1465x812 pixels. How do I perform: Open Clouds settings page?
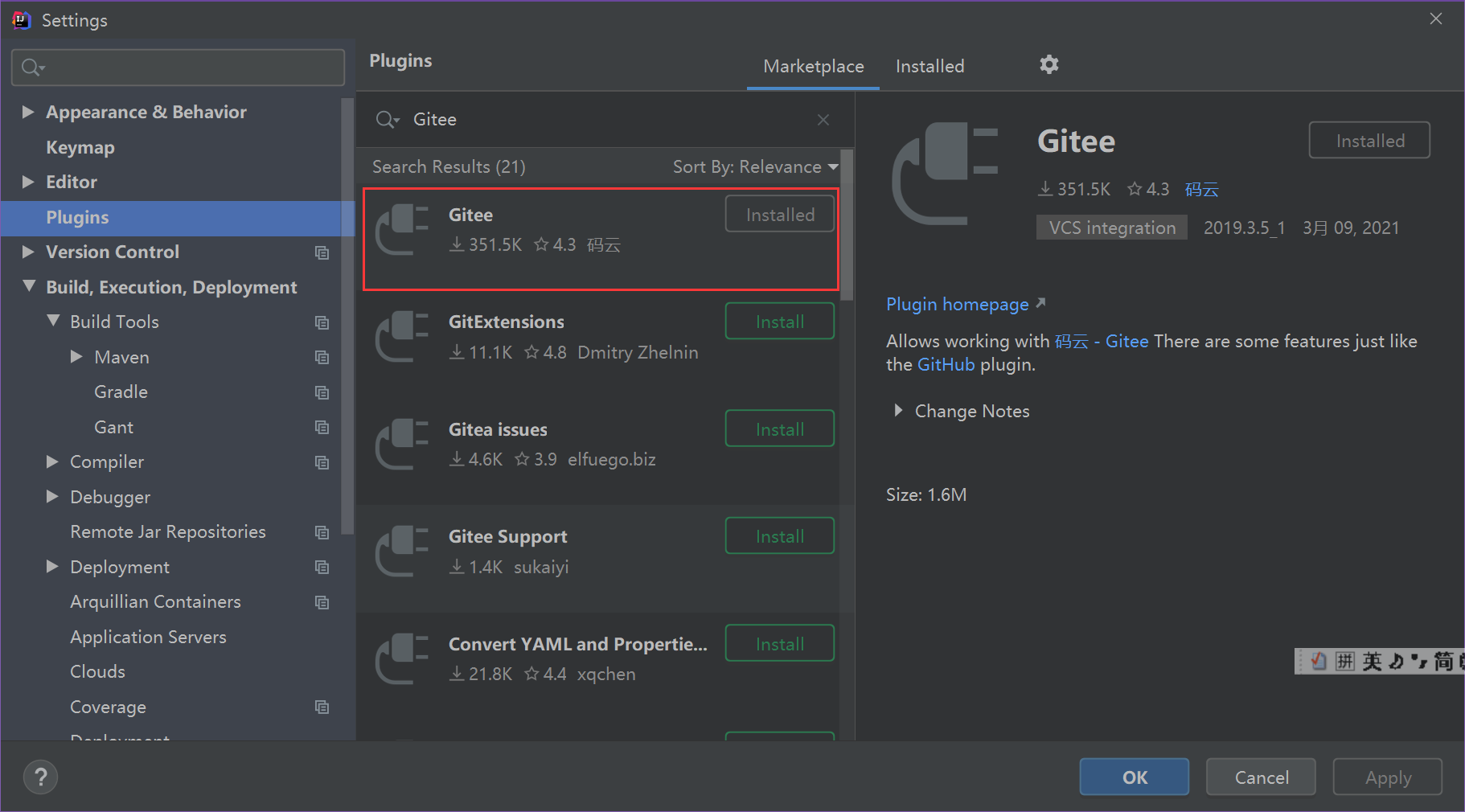97,671
